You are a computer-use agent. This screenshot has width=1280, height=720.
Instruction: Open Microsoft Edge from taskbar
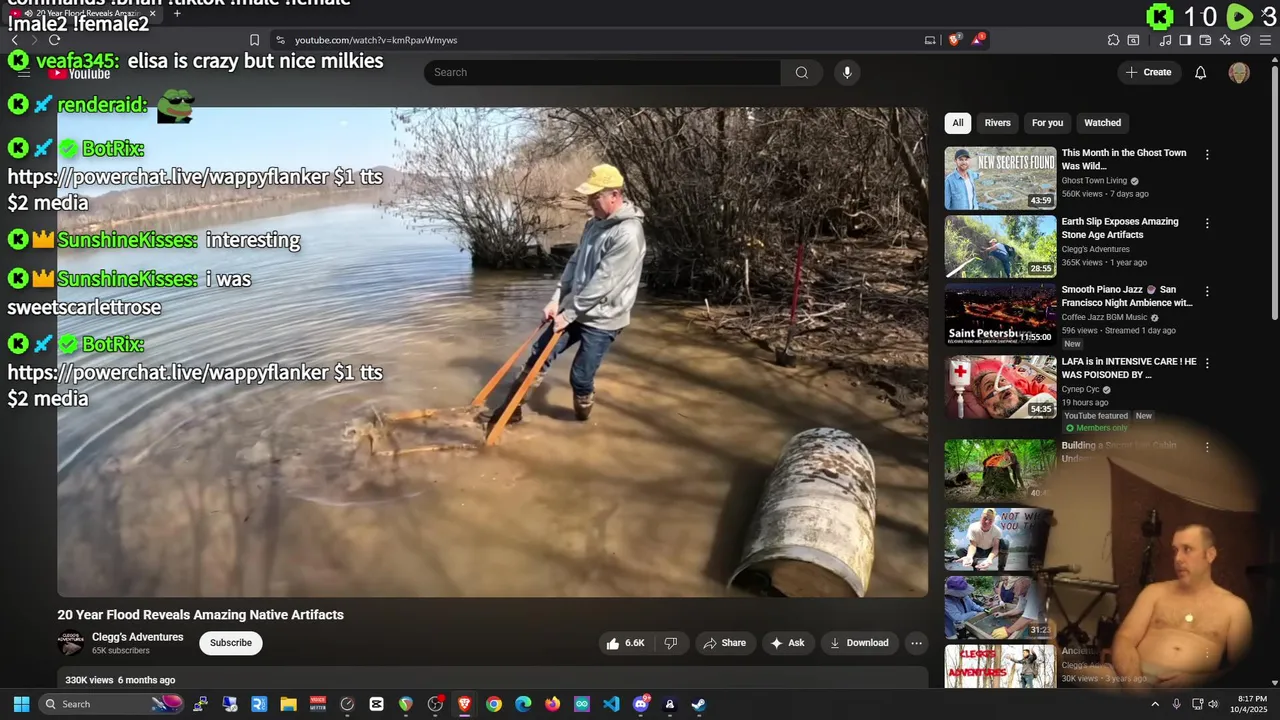[523, 704]
